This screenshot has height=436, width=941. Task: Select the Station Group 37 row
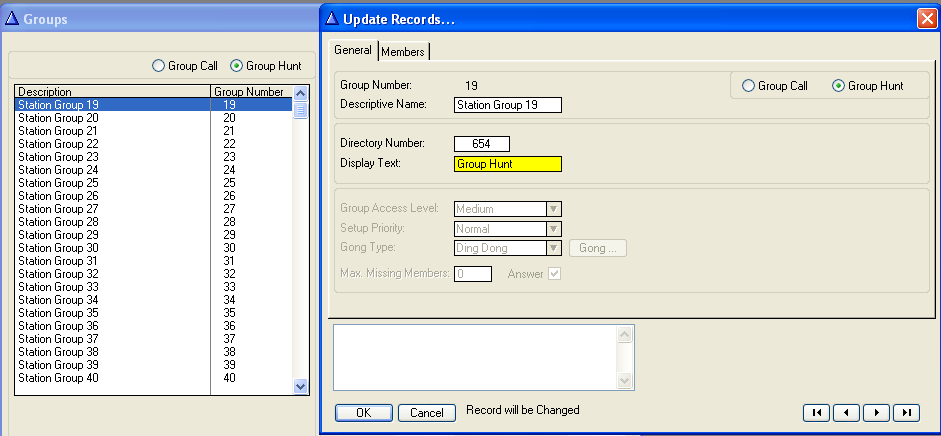[154, 339]
